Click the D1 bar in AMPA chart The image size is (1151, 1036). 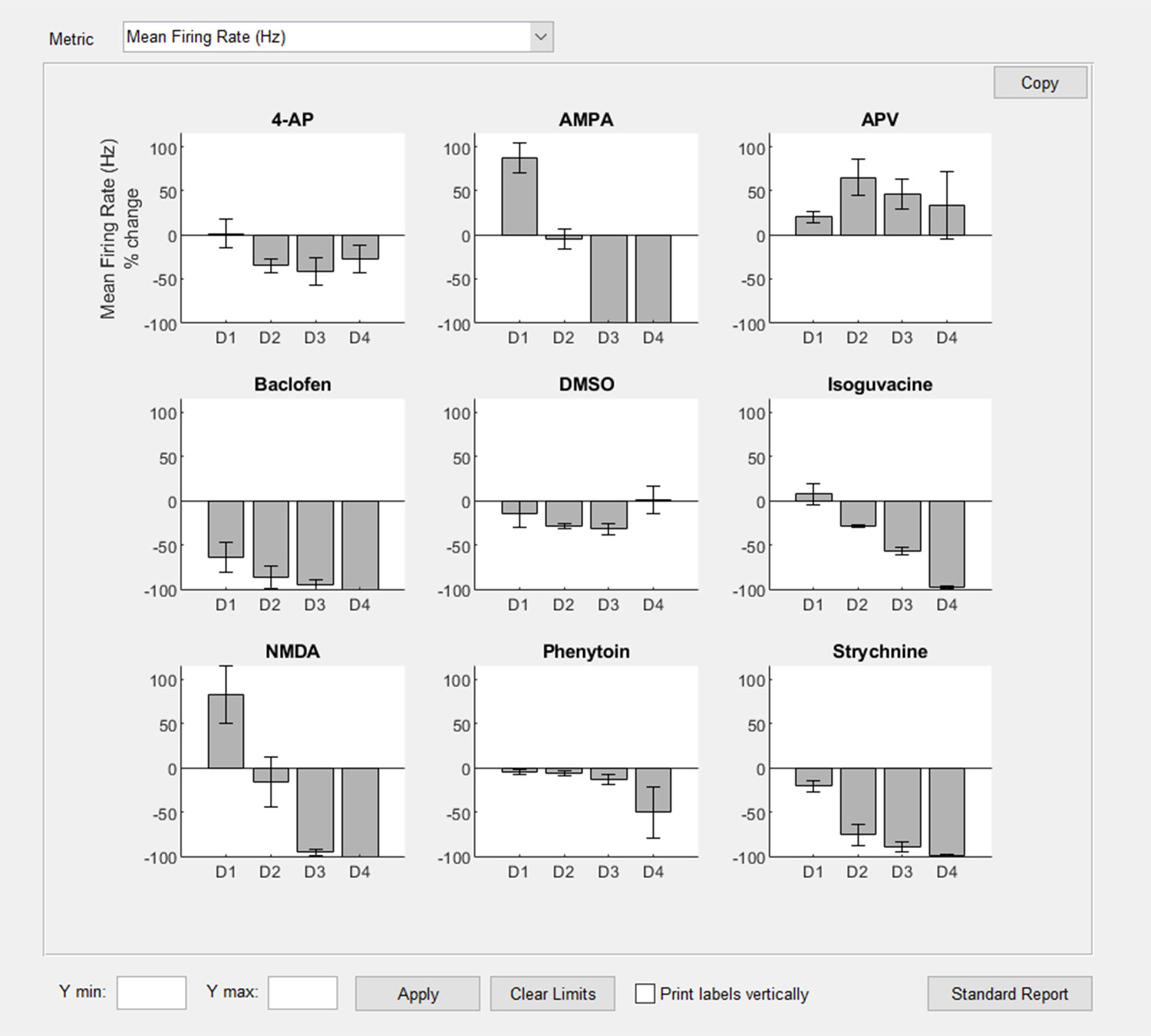pyautogui.click(x=519, y=196)
